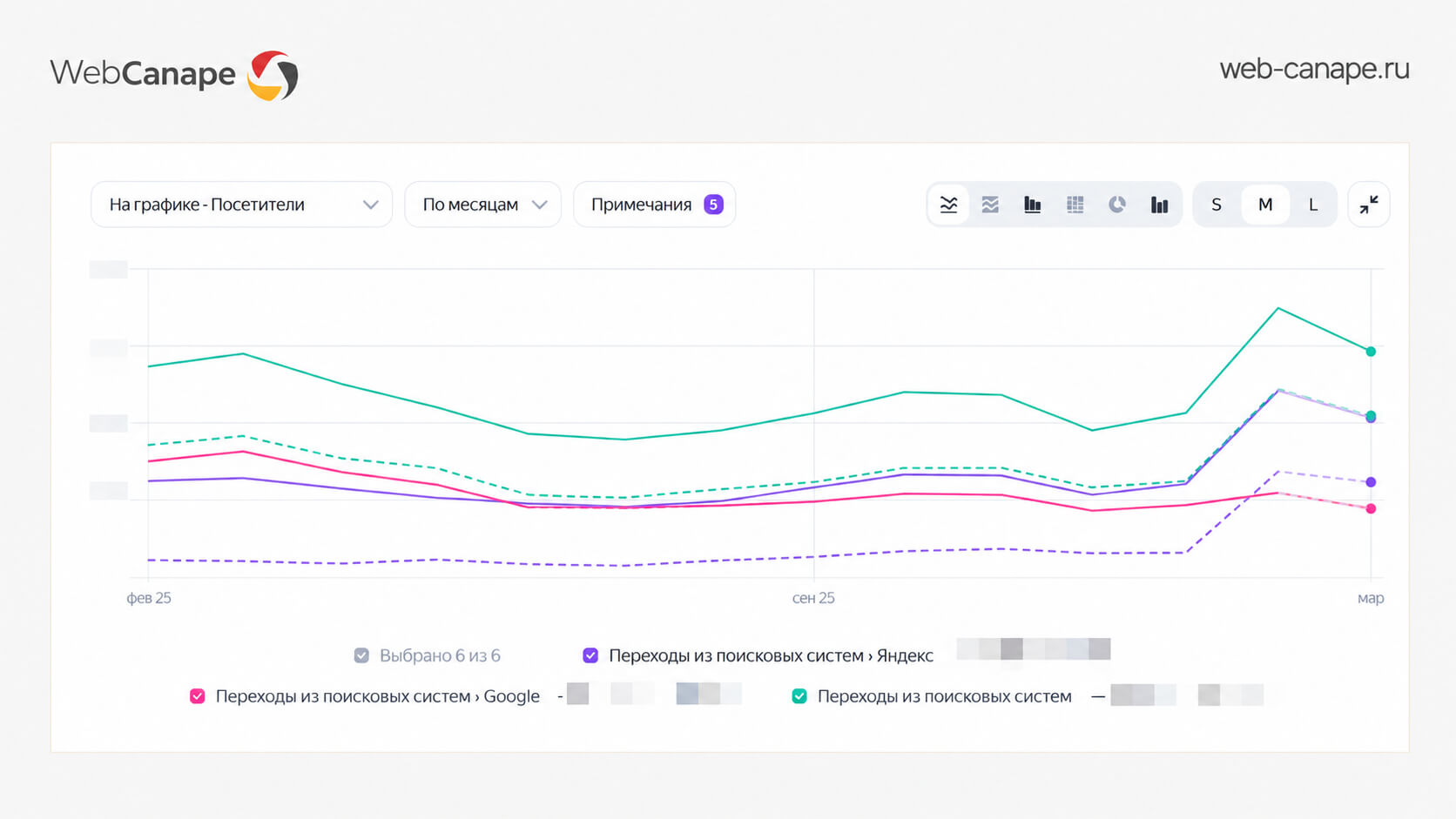The image size is (1456, 819).
Task: Click the 'Переходы из поисковых систем › Яндекс' label
Action: 771,655
